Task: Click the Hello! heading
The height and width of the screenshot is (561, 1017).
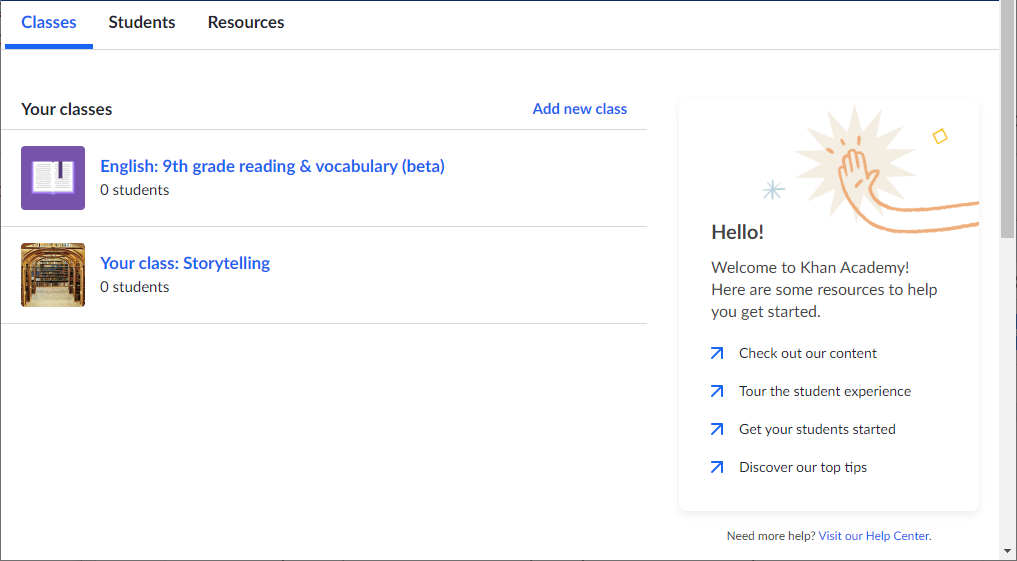Action: [x=737, y=232]
